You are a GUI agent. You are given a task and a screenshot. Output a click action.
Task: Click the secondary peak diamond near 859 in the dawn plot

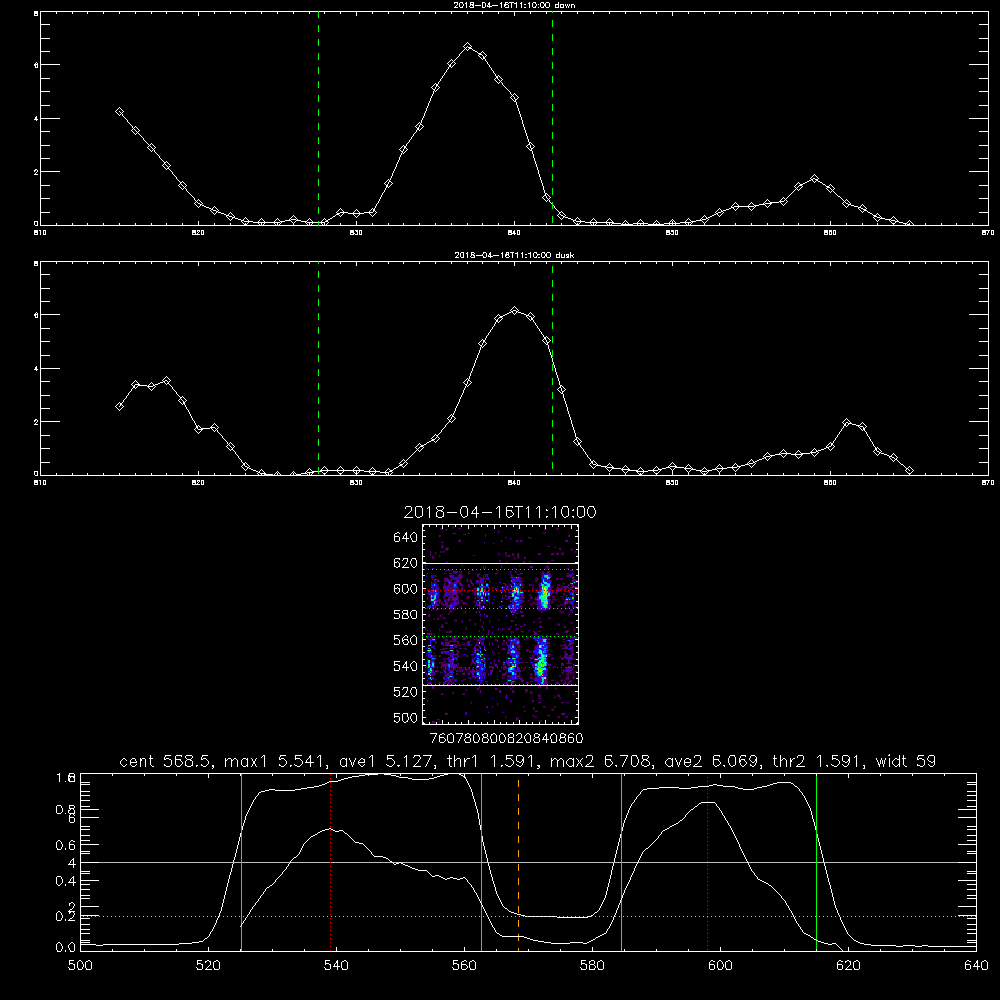(814, 179)
